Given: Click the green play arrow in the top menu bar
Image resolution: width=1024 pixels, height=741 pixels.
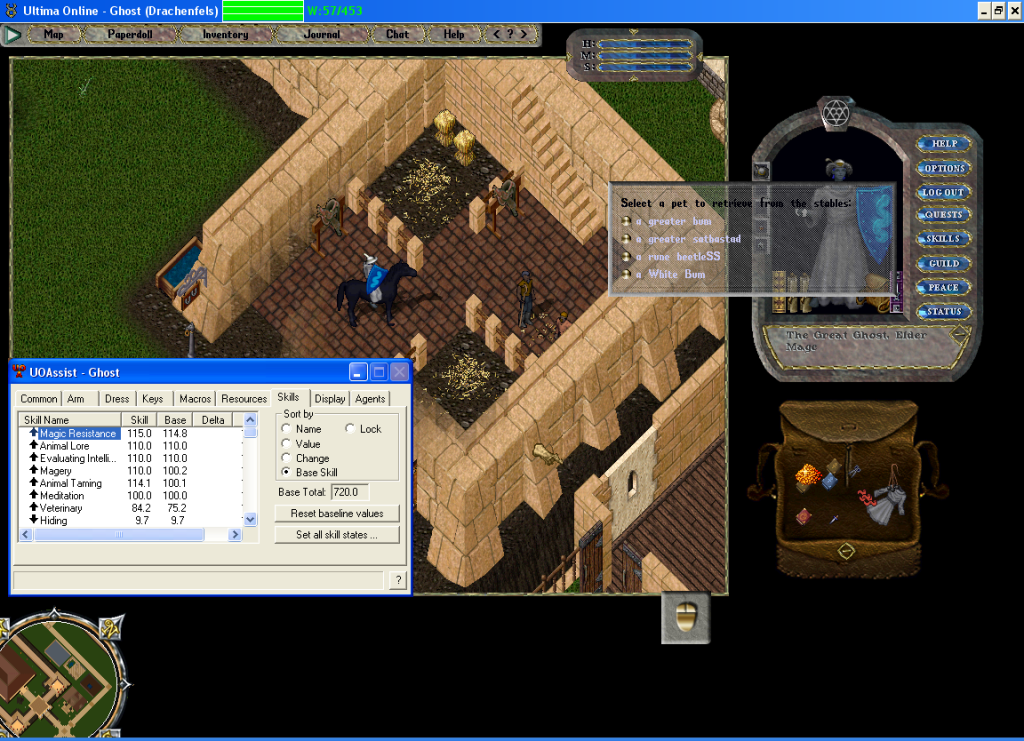Looking at the screenshot, I should pos(12,34).
